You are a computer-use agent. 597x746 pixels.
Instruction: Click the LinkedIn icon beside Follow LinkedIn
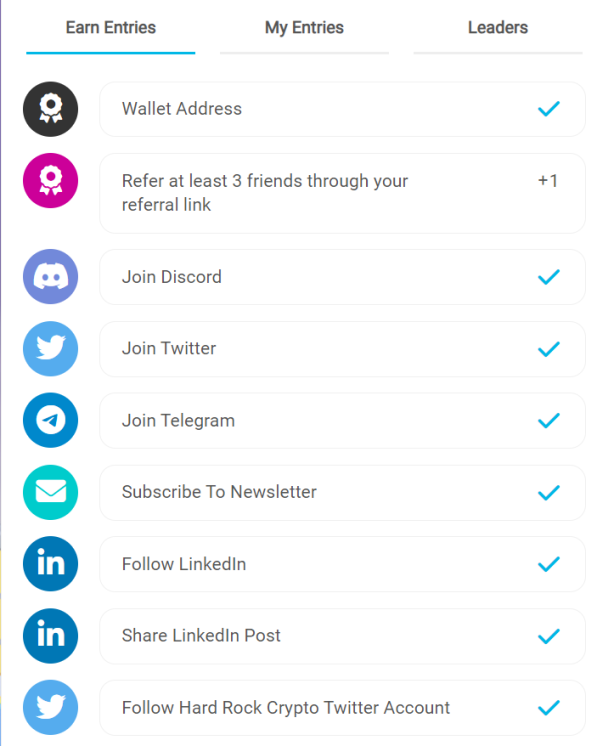pyautogui.click(x=50, y=564)
